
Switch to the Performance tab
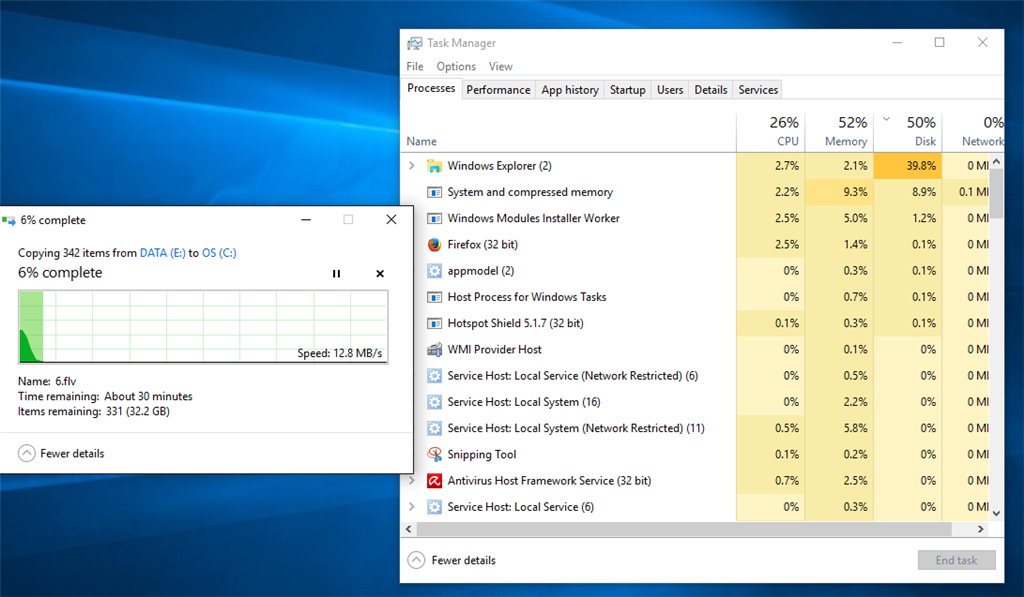498,90
